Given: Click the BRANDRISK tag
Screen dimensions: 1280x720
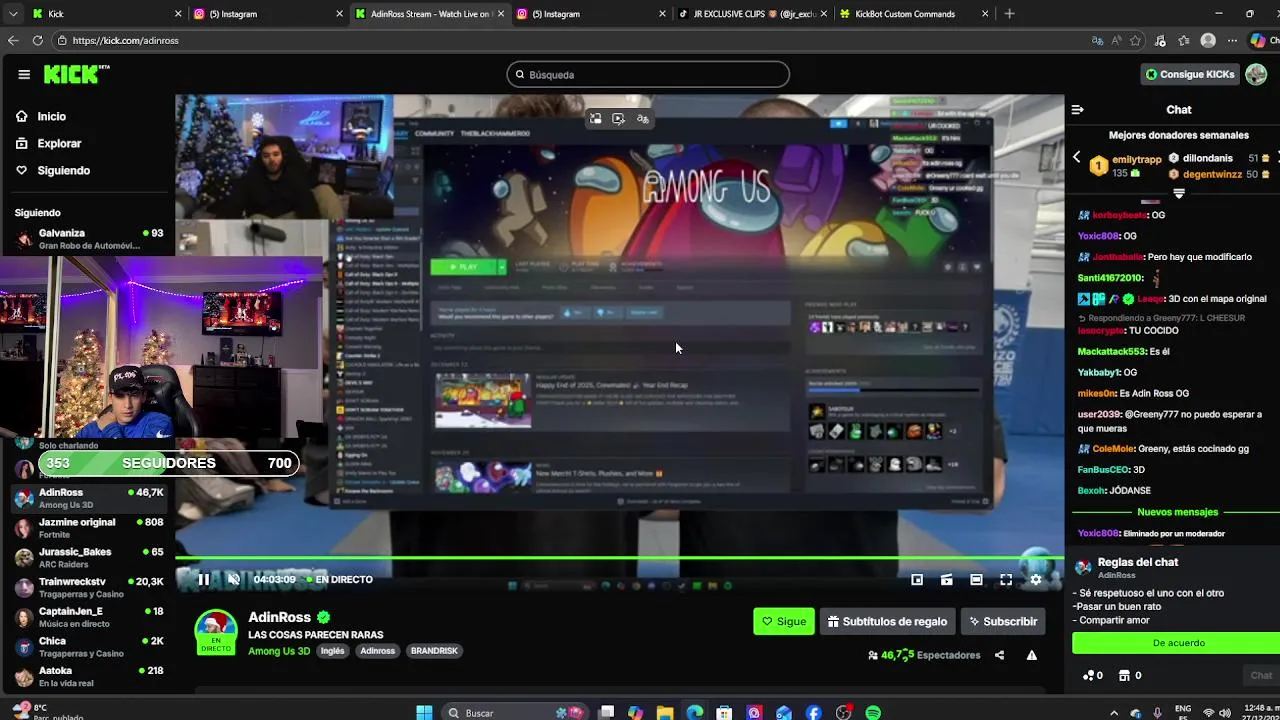Looking at the screenshot, I should [434, 651].
